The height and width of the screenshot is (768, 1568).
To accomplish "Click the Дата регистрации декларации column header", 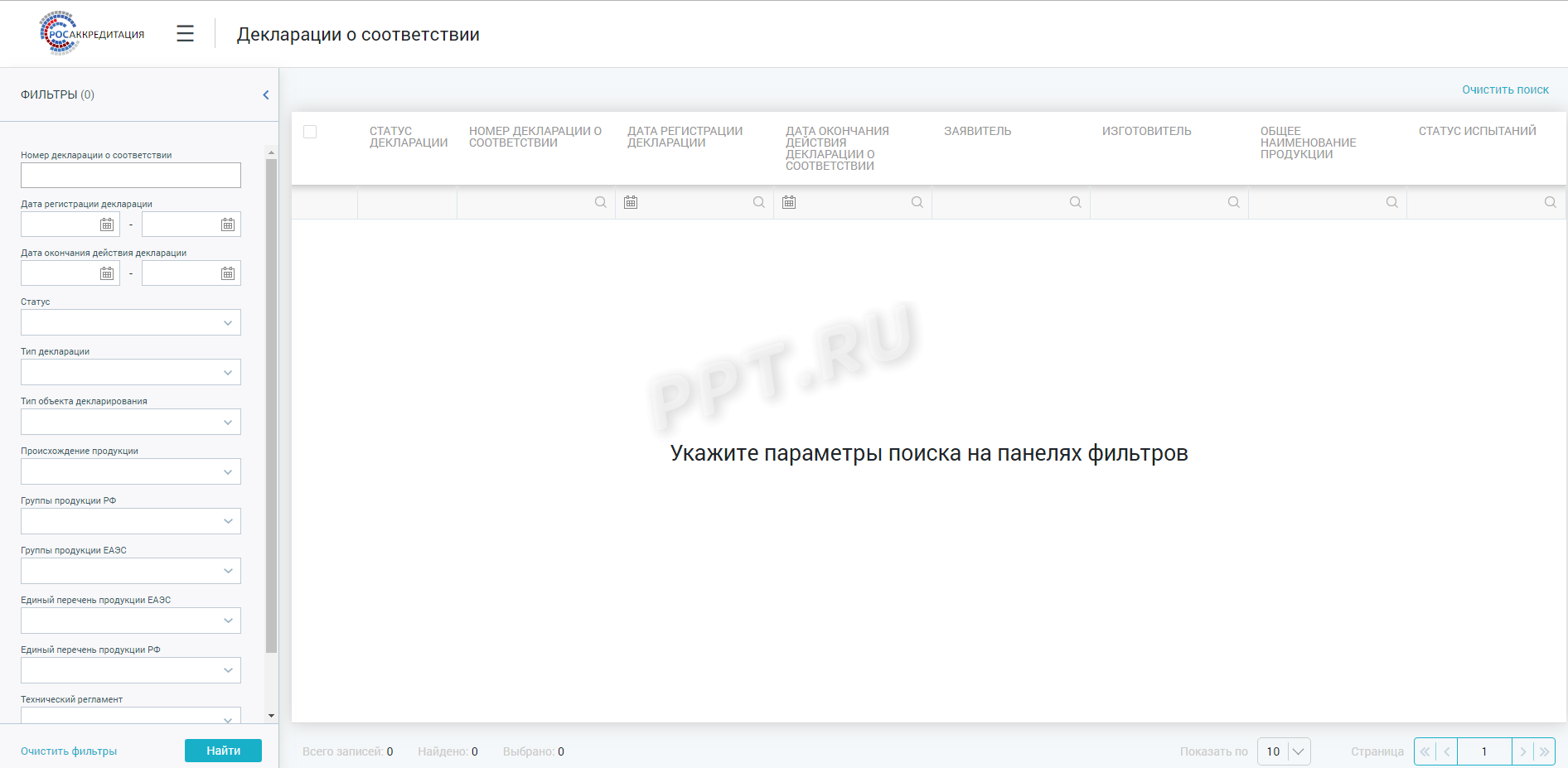I will click(685, 137).
